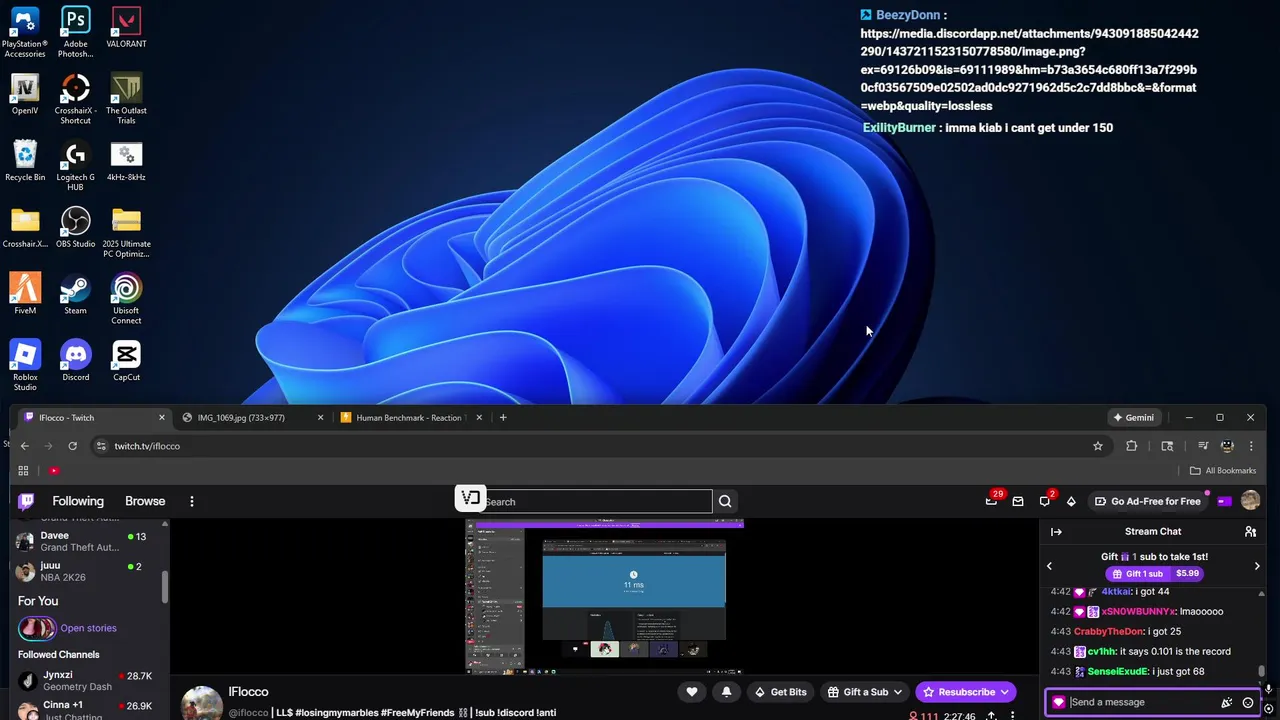Image resolution: width=1280 pixels, height=720 pixels.
Task: Open the Following page
Action: click(x=78, y=501)
